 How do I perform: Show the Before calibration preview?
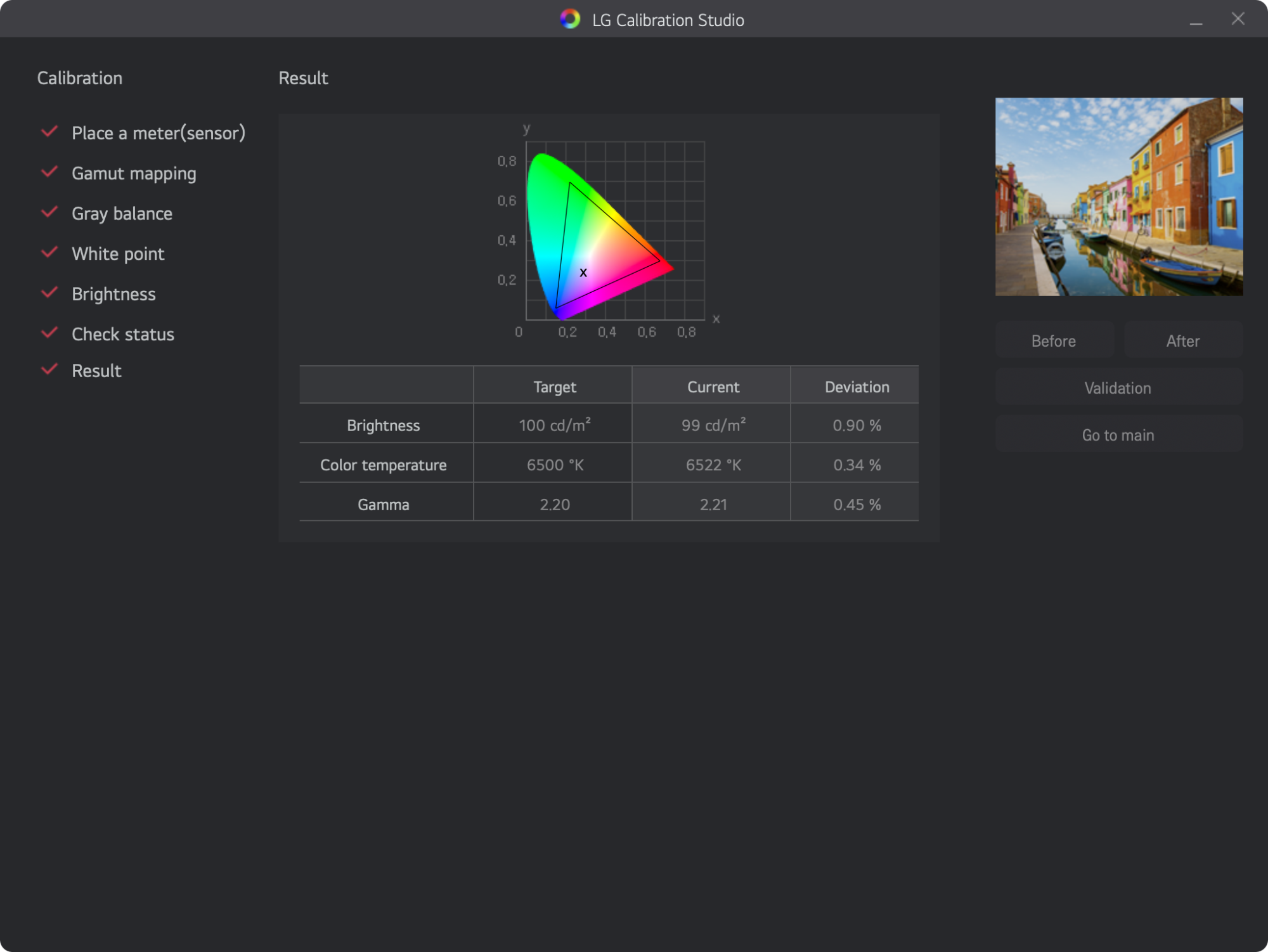pyautogui.click(x=1054, y=341)
